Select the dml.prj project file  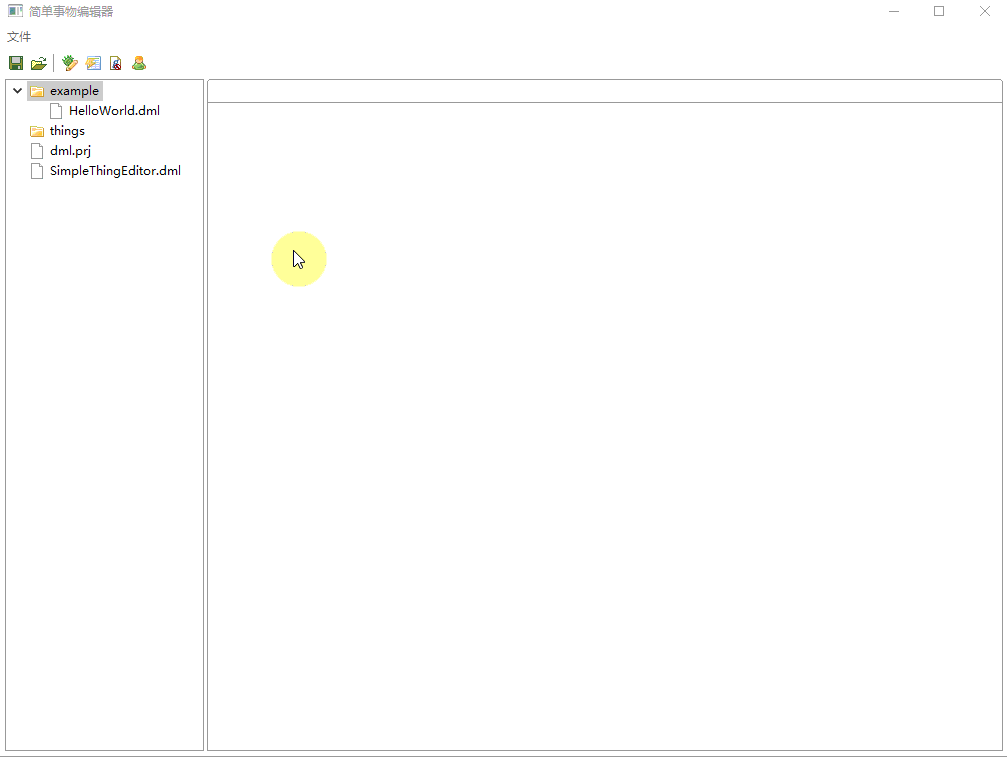pos(70,151)
